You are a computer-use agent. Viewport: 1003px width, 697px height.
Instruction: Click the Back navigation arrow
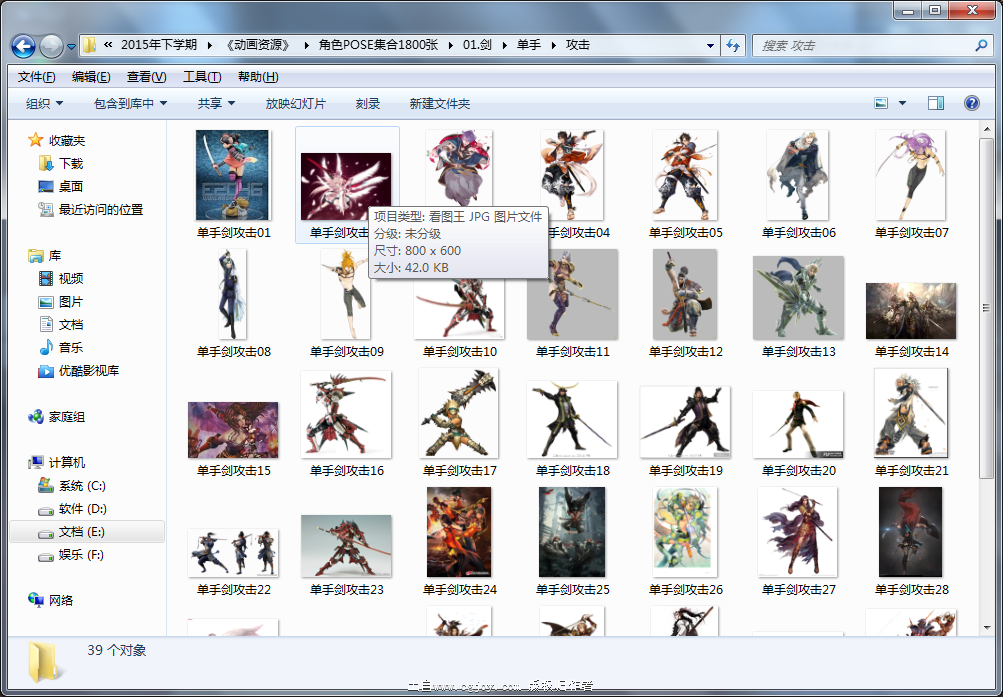coord(24,45)
